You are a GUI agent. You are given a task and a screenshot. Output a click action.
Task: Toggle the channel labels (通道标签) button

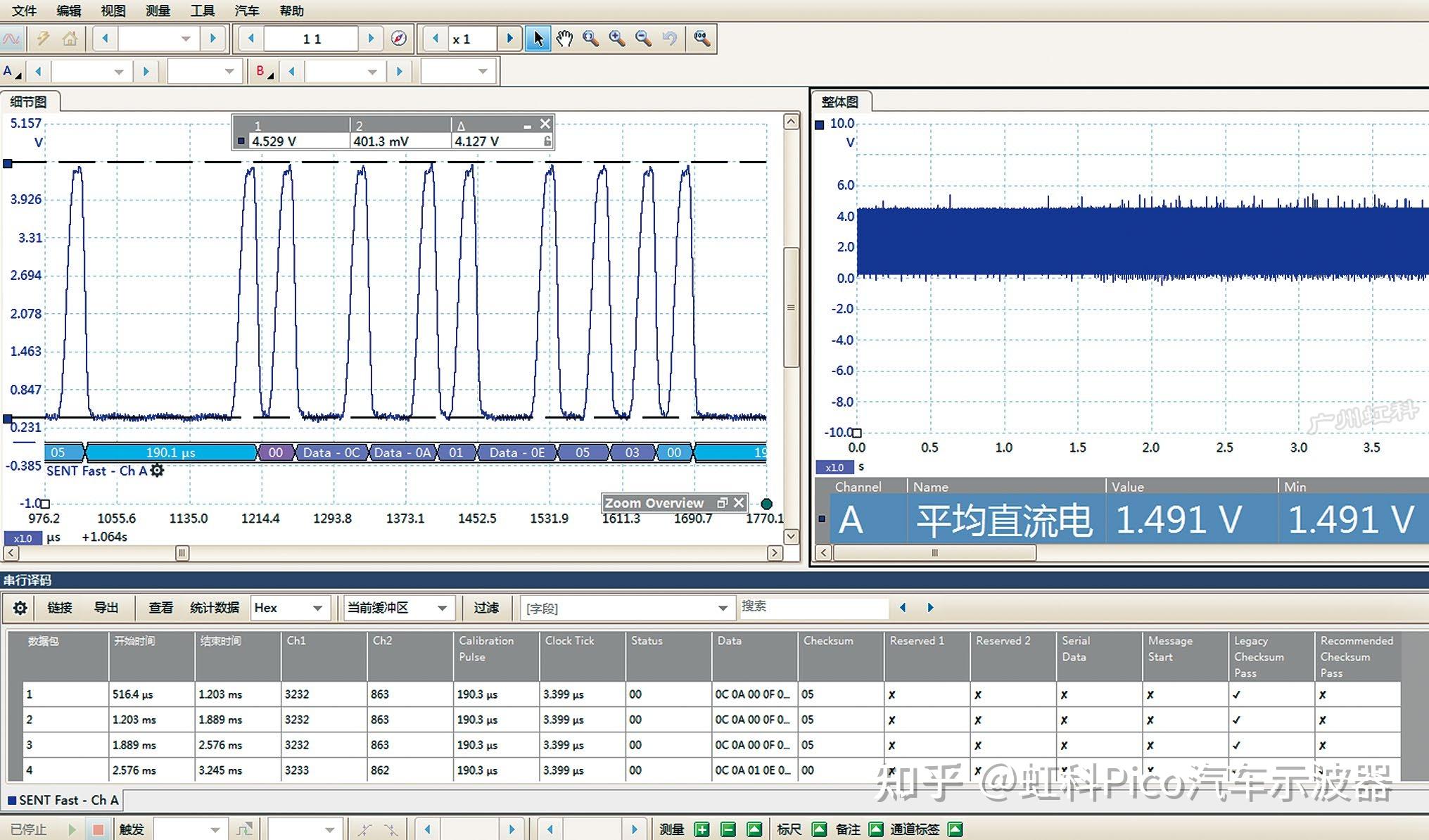point(955,829)
